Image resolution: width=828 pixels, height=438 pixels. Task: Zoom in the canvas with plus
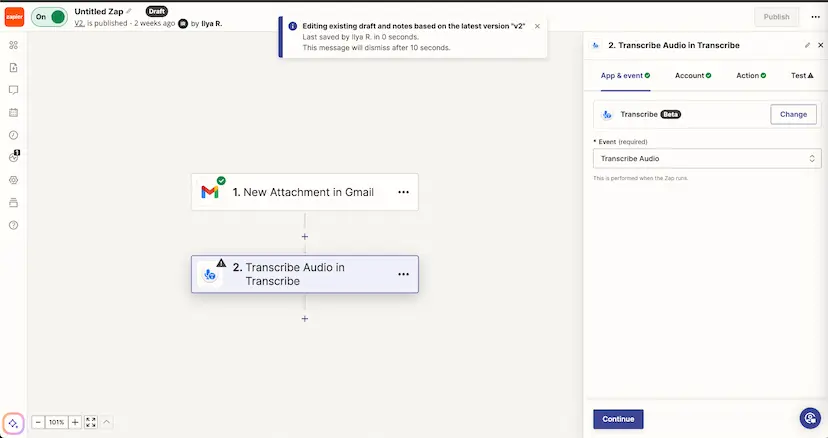point(75,422)
